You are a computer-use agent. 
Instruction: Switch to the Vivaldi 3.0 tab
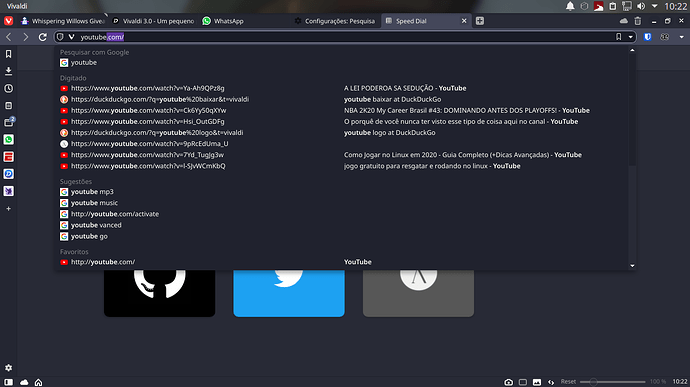tap(153, 21)
